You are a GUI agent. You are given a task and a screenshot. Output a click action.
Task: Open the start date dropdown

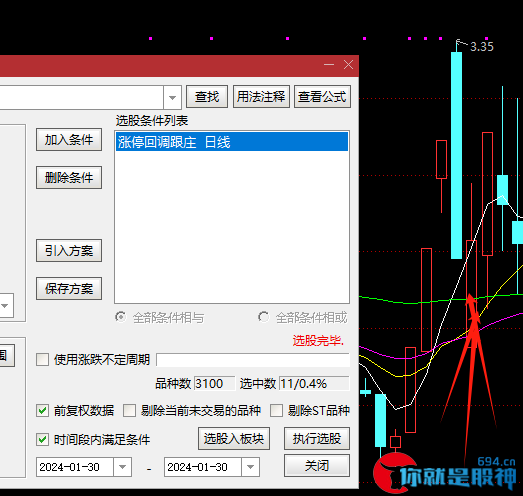click(x=122, y=467)
